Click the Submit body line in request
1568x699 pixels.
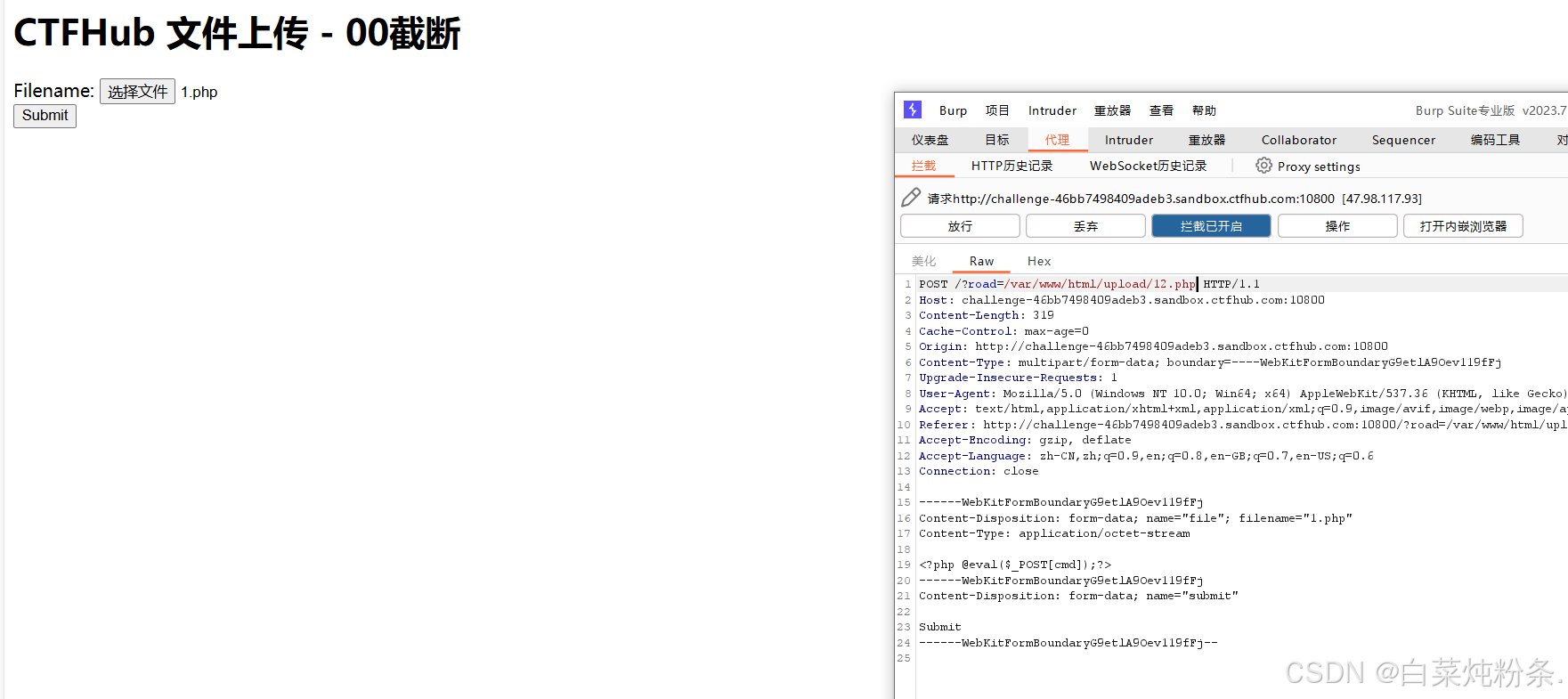click(x=940, y=627)
